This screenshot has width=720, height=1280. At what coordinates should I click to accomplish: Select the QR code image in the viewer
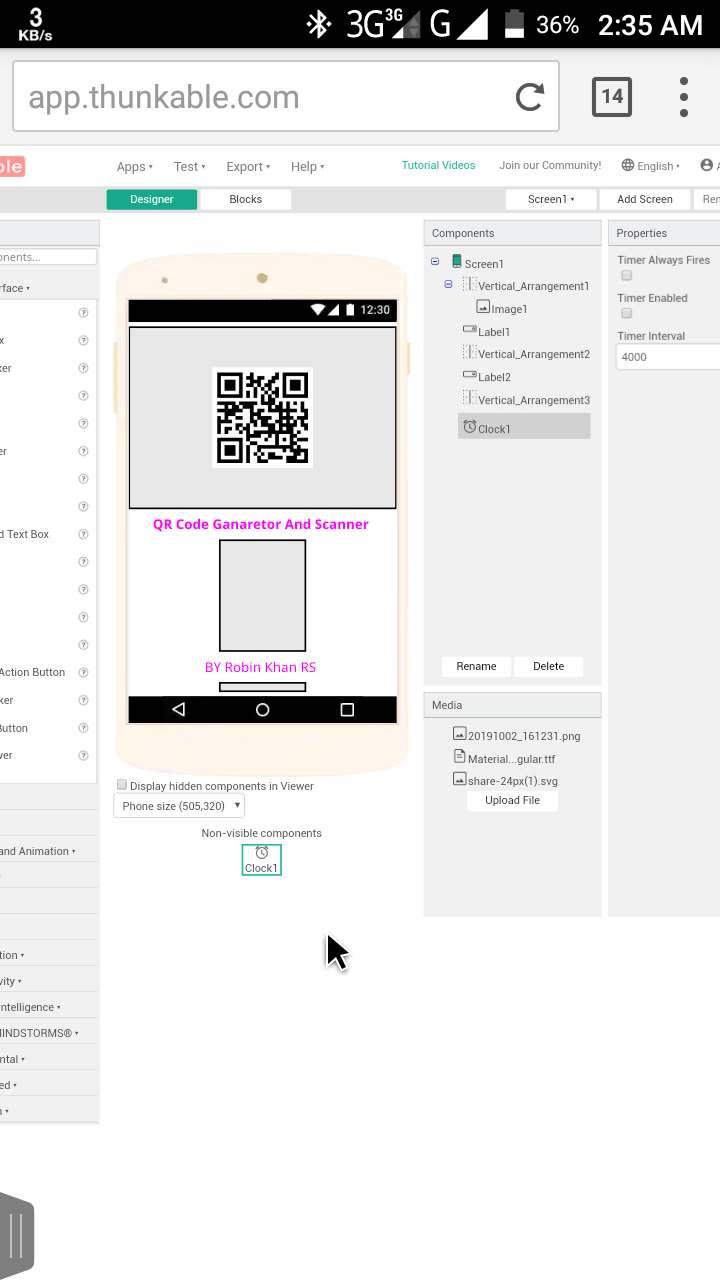click(263, 417)
